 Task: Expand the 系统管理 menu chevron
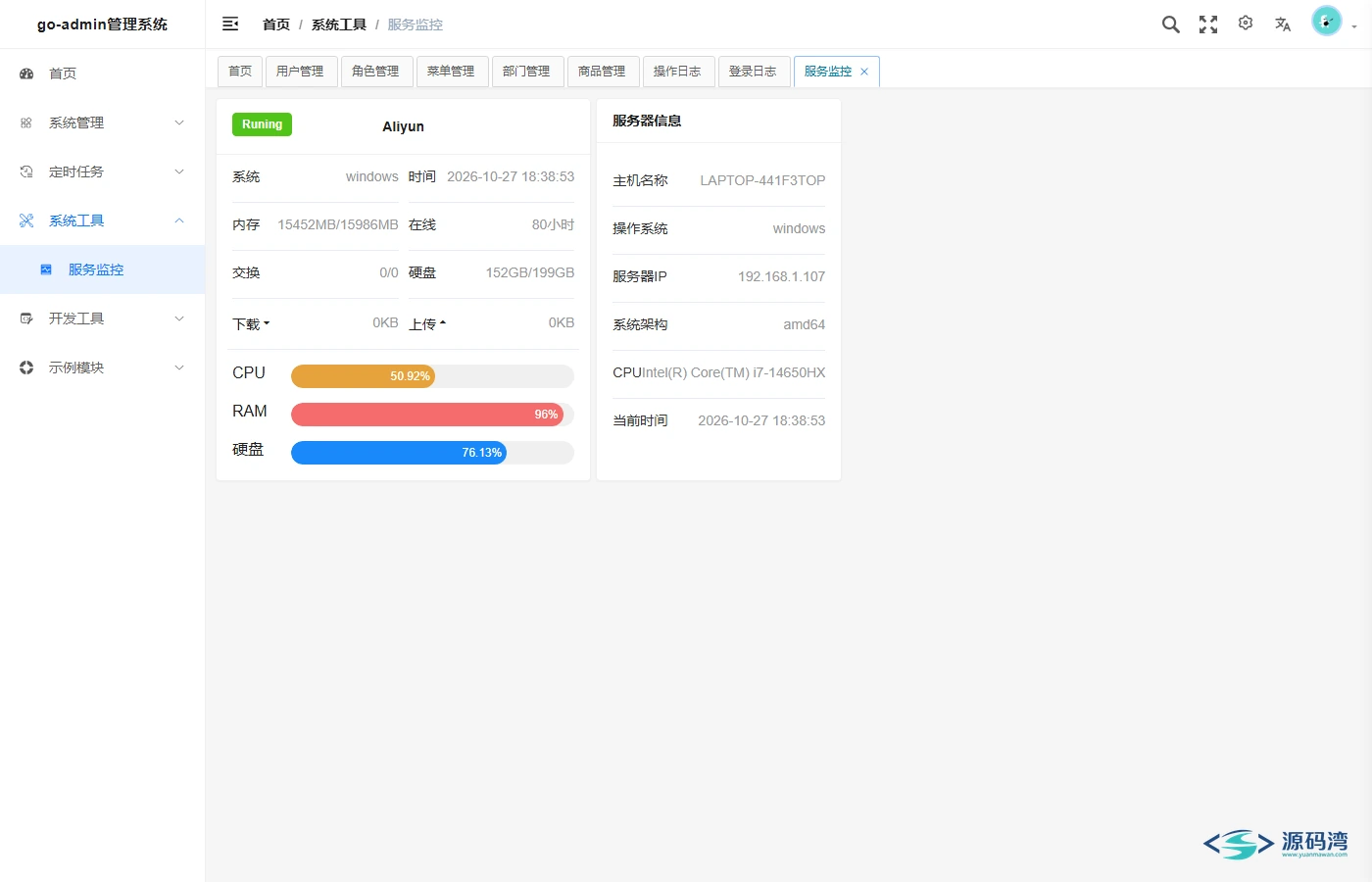coord(179,122)
